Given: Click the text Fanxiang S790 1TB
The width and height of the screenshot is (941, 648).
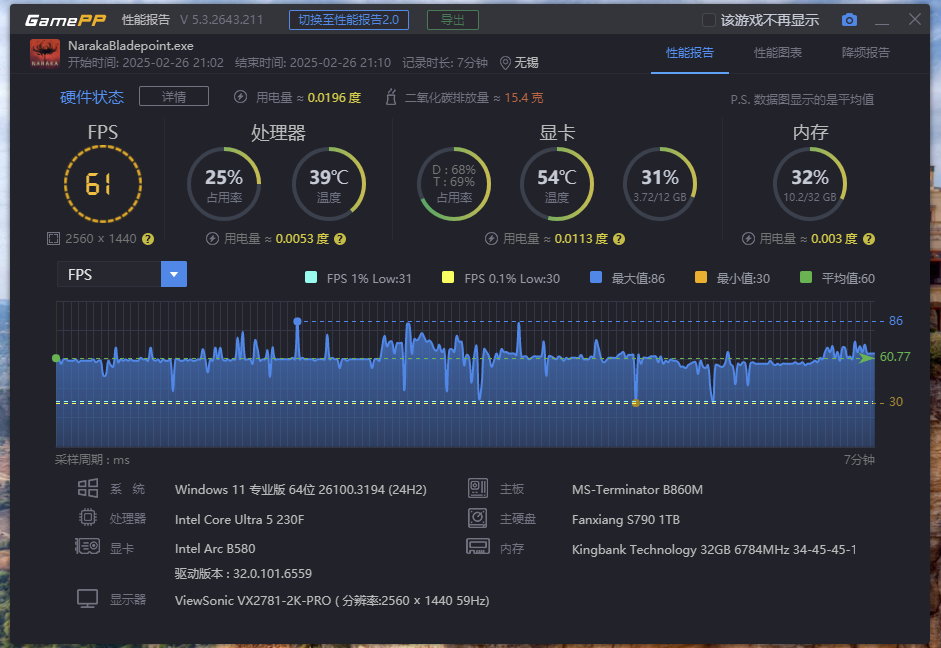Looking at the screenshot, I should [x=626, y=520].
